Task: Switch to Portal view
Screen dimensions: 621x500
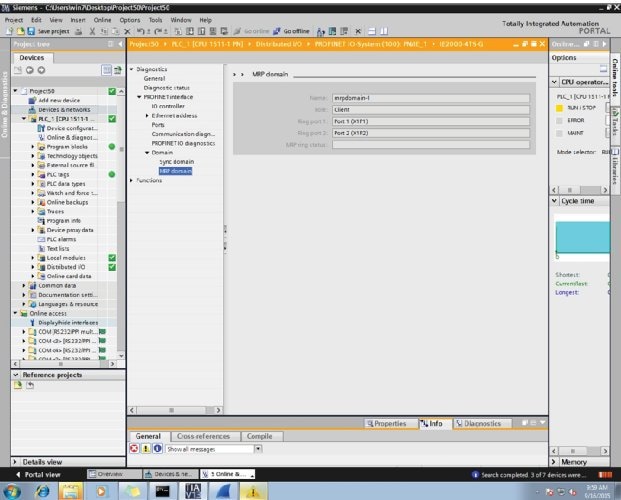Action: pyautogui.click(x=38, y=475)
